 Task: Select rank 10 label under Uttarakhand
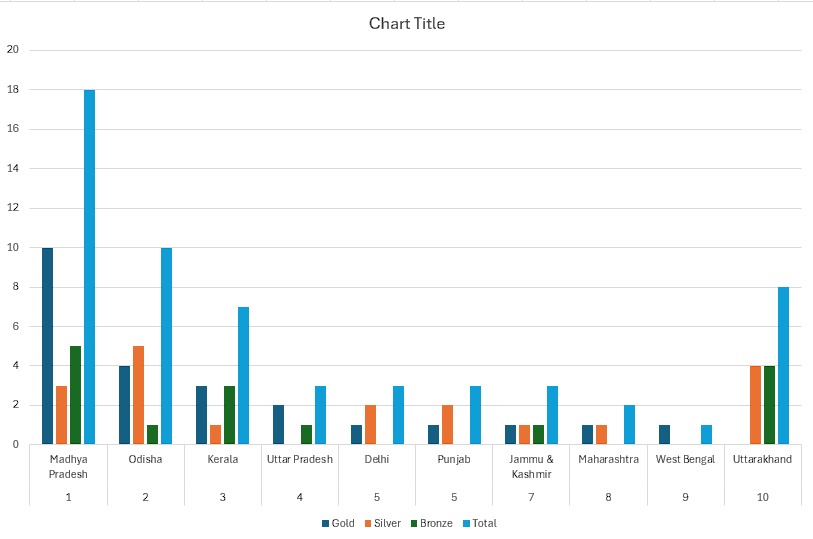pyautogui.click(x=763, y=496)
